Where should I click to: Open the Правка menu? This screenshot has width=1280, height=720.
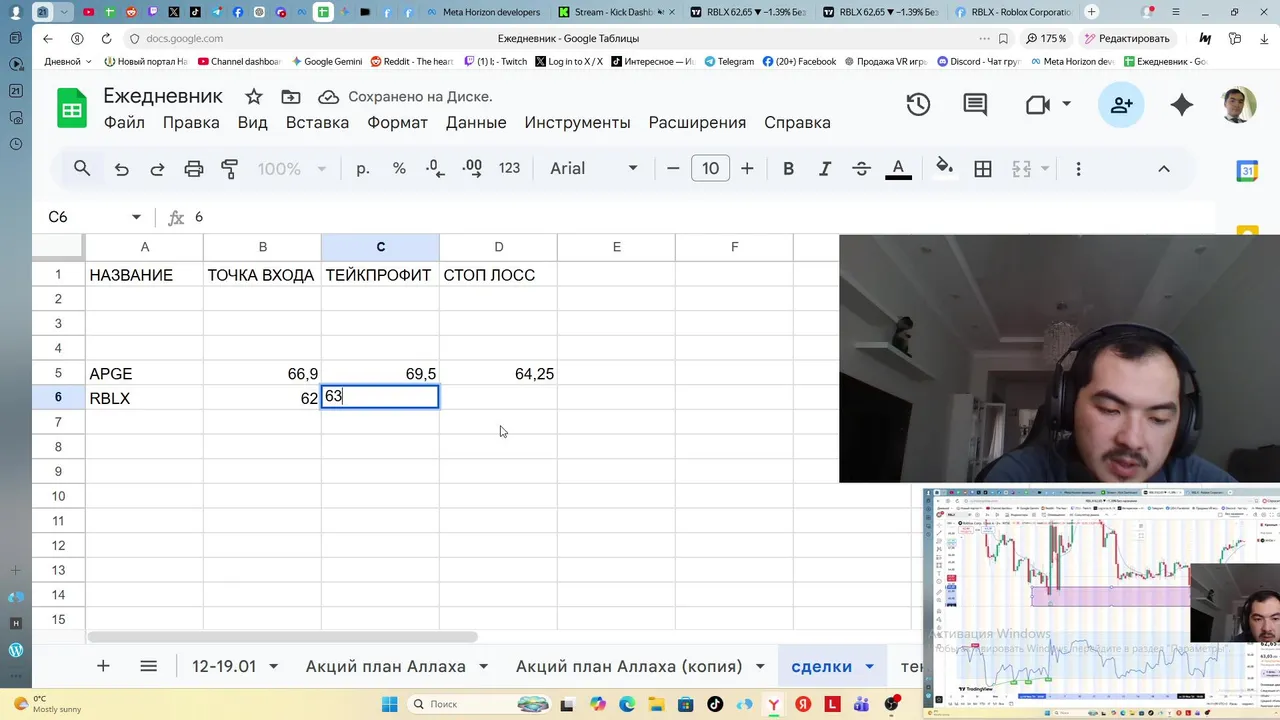pyautogui.click(x=191, y=123)
